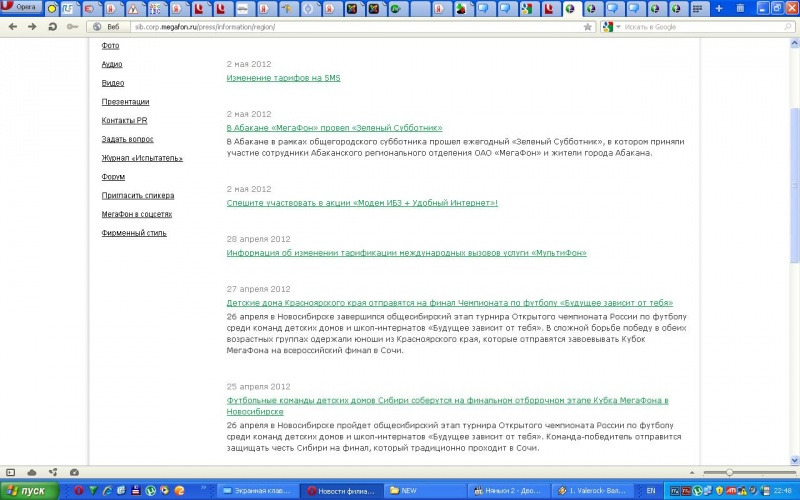
Task: Click the forward navigation arrow
Action: tap(32, 26)
